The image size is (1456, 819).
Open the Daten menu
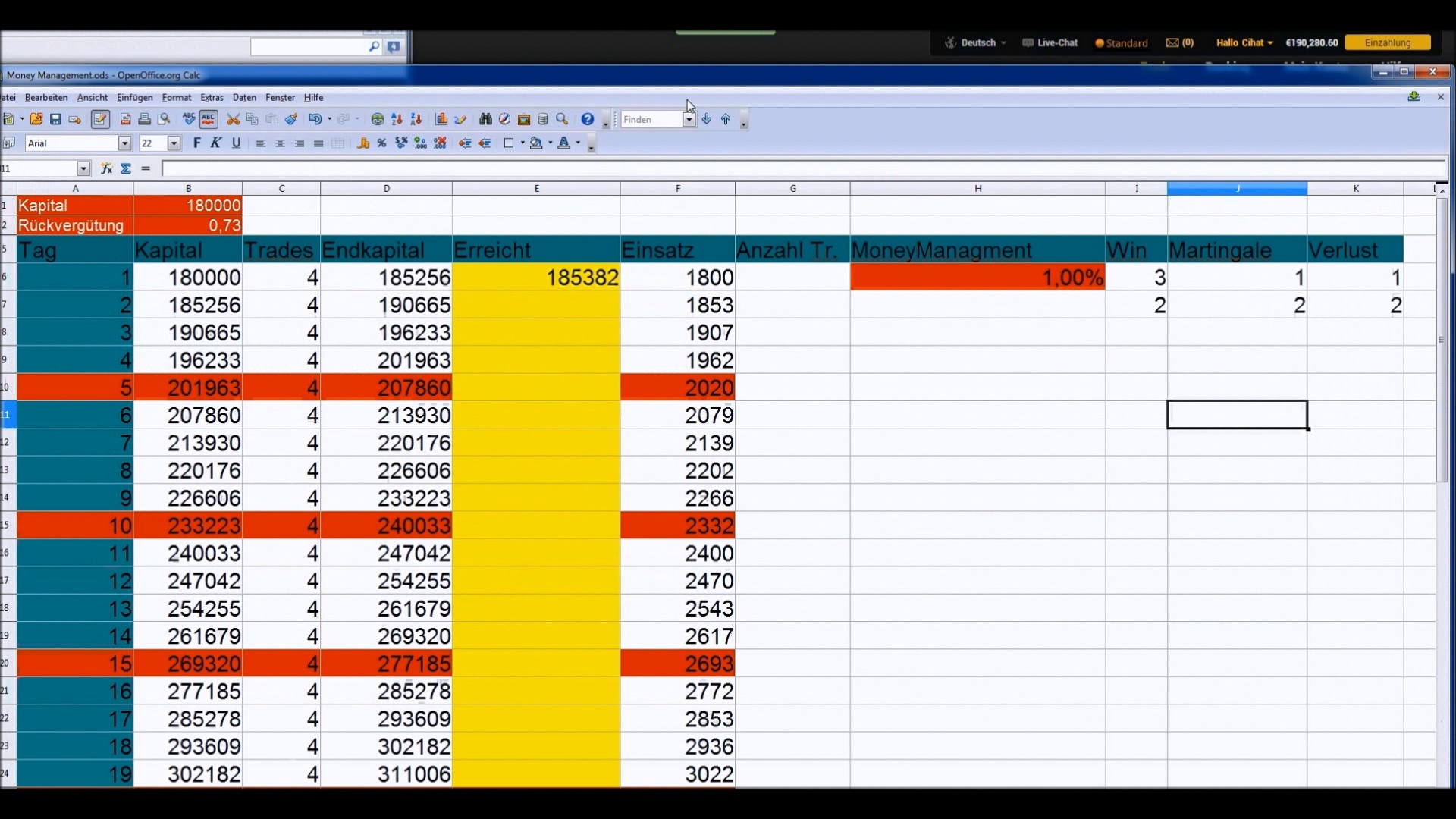(x=244, y=97)
